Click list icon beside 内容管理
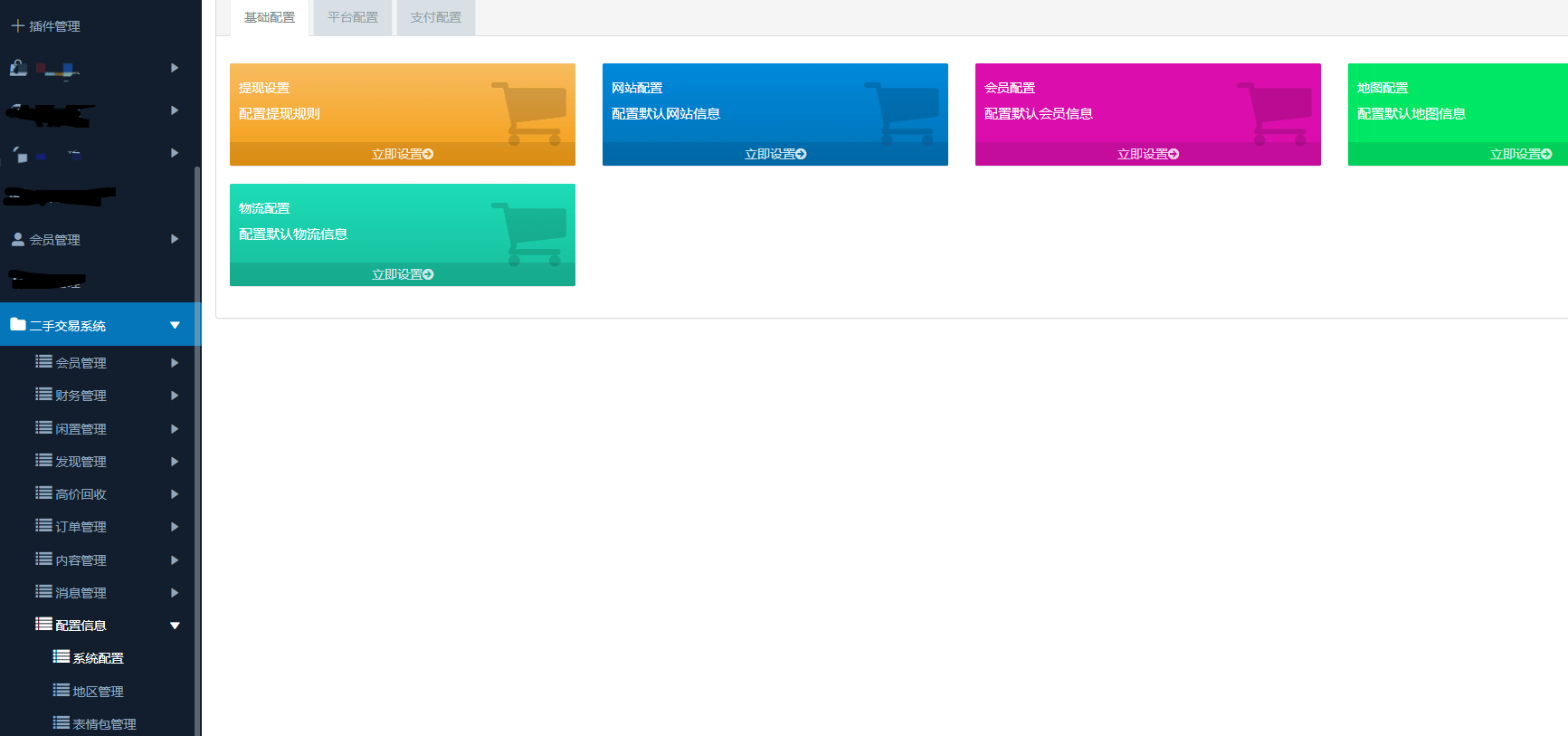The image size is (1568, 736). coord(43,559)
